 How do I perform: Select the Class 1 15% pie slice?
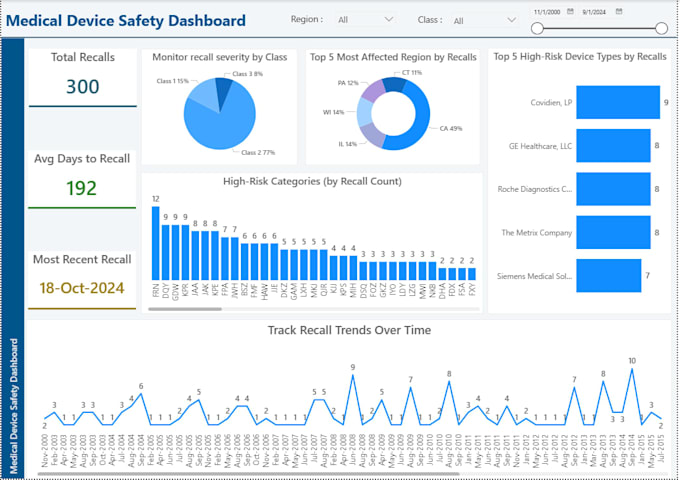click(x=204, y=95)
